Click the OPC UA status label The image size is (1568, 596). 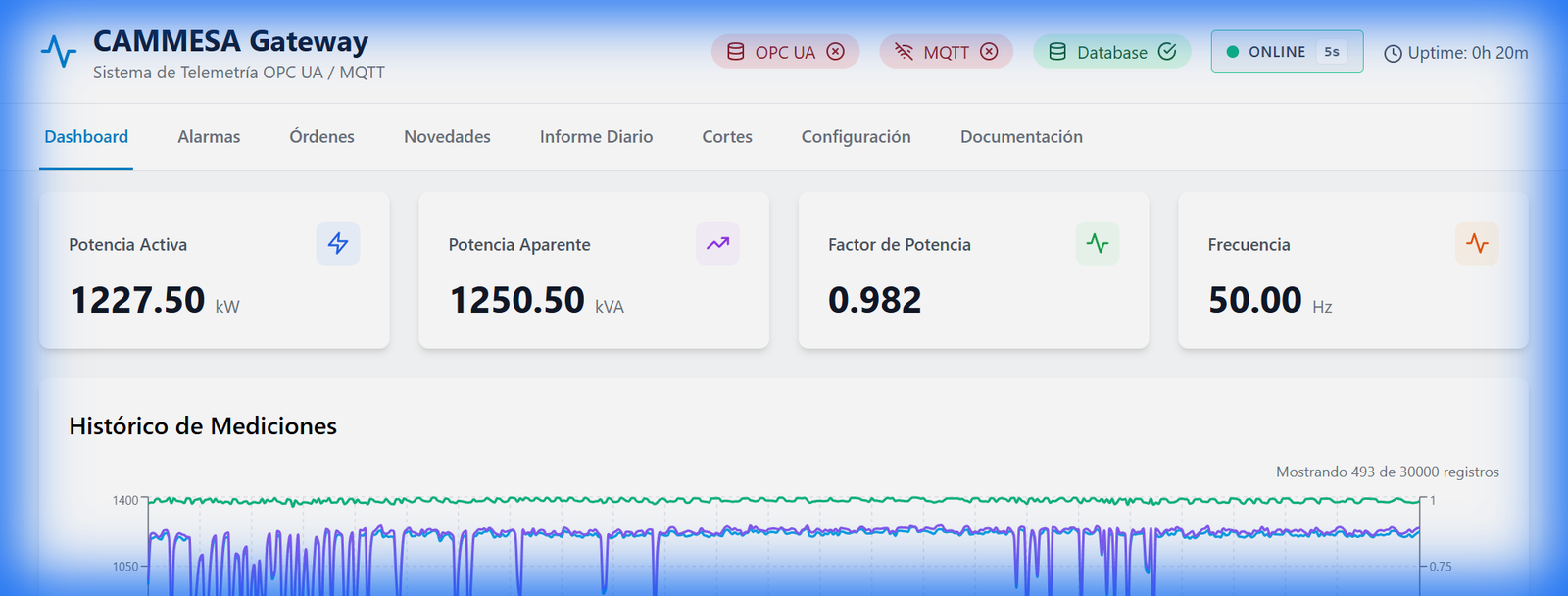[x=785, y=53]
